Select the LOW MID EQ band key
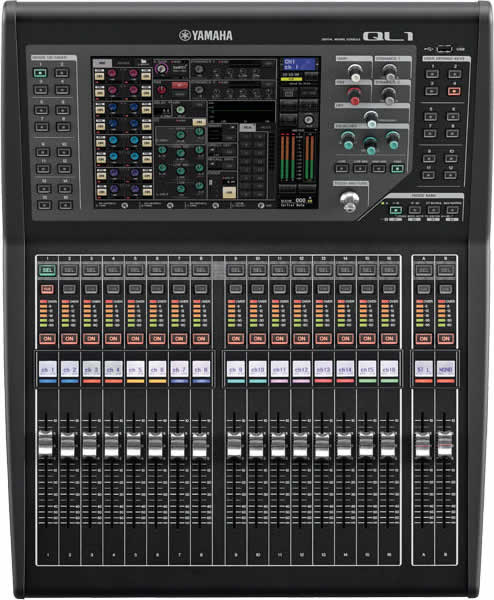The width and height of the screenshot is (494, 600). click(360, 168)
